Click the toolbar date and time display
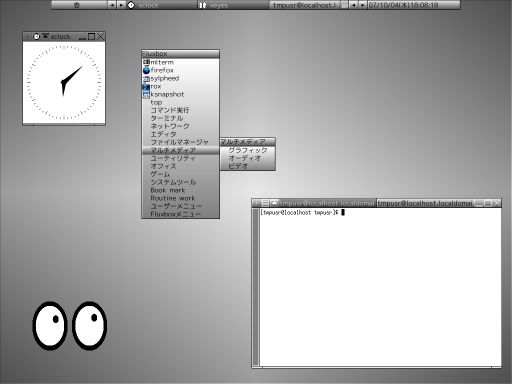Screen dimensions: 512x384 pos(413,5)
